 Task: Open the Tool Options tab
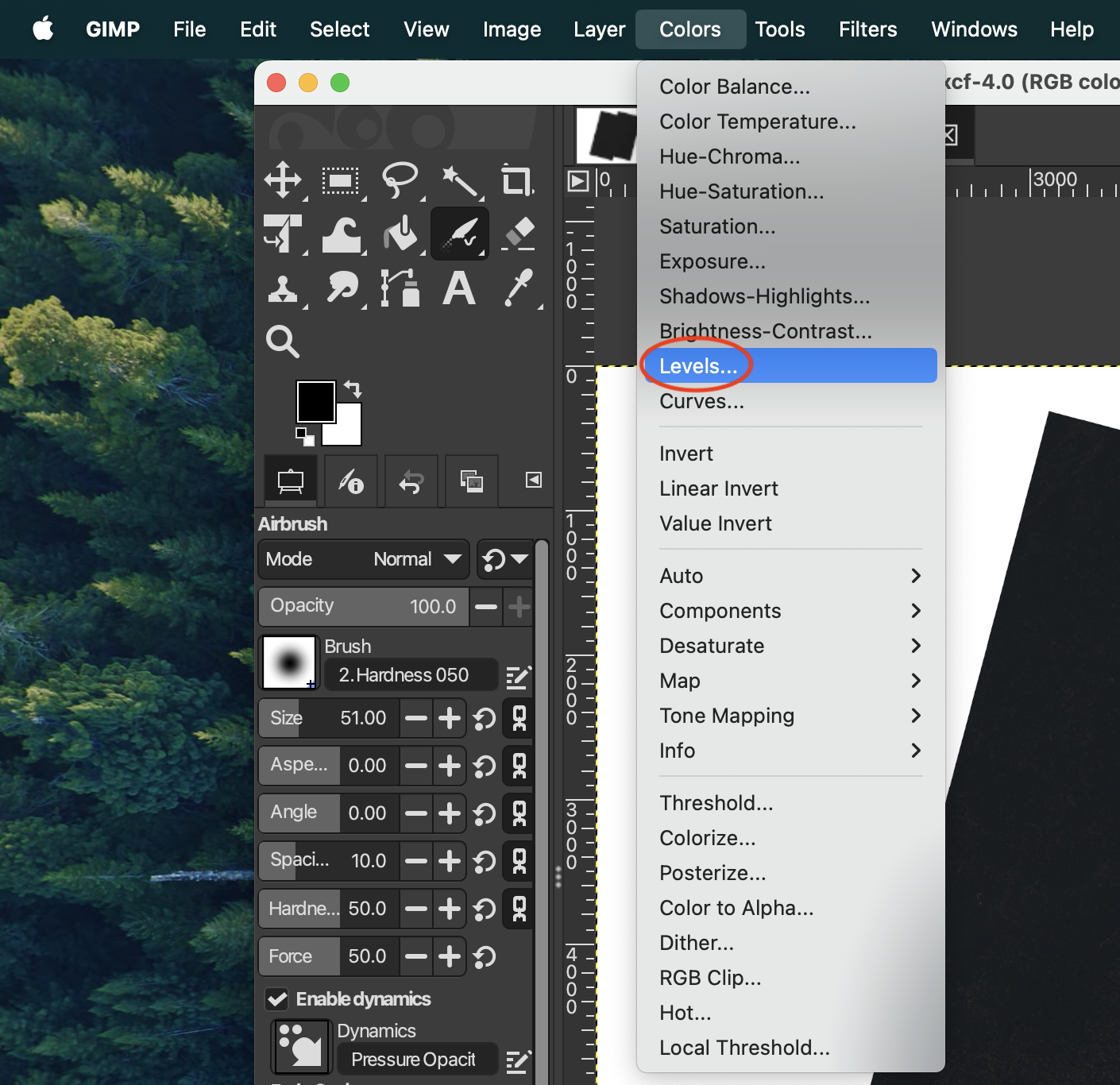click(x=291, y=481)
